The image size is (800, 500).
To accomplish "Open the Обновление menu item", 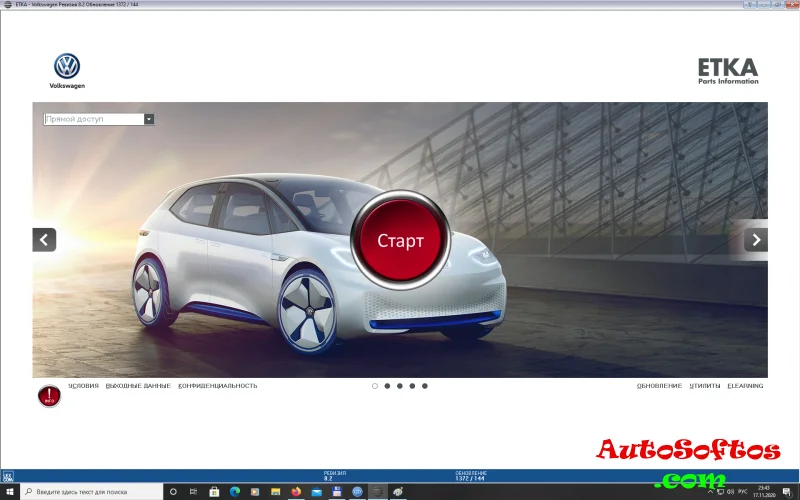I will point(659,386).
